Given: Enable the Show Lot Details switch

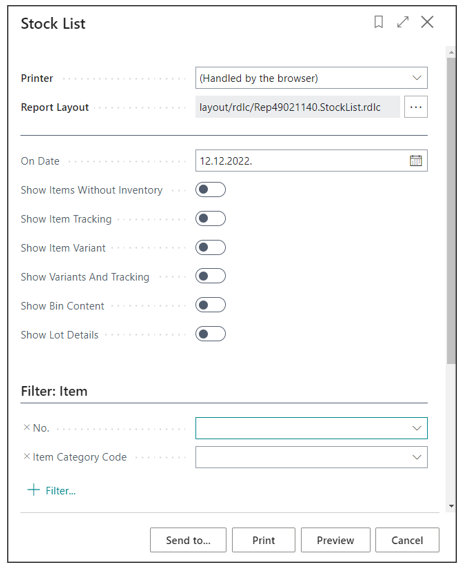Looking at the screenshot, I should (x=210, y=334).
